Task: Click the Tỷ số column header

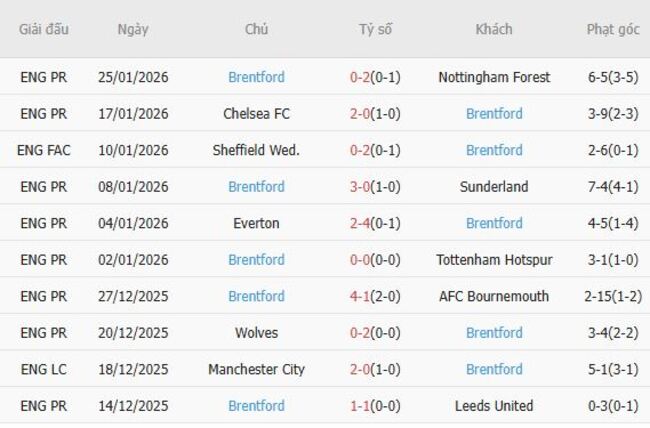Action: point(375,29)
